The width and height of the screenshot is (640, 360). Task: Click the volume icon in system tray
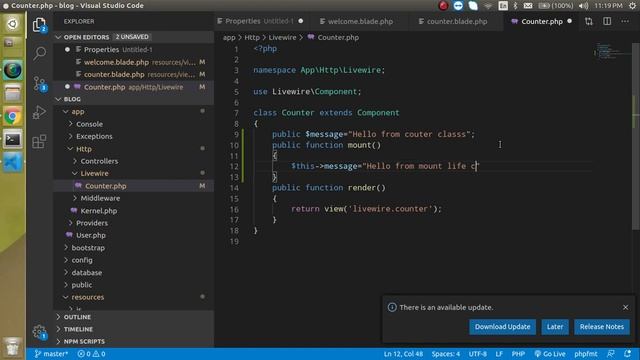(x=584, y=6)
